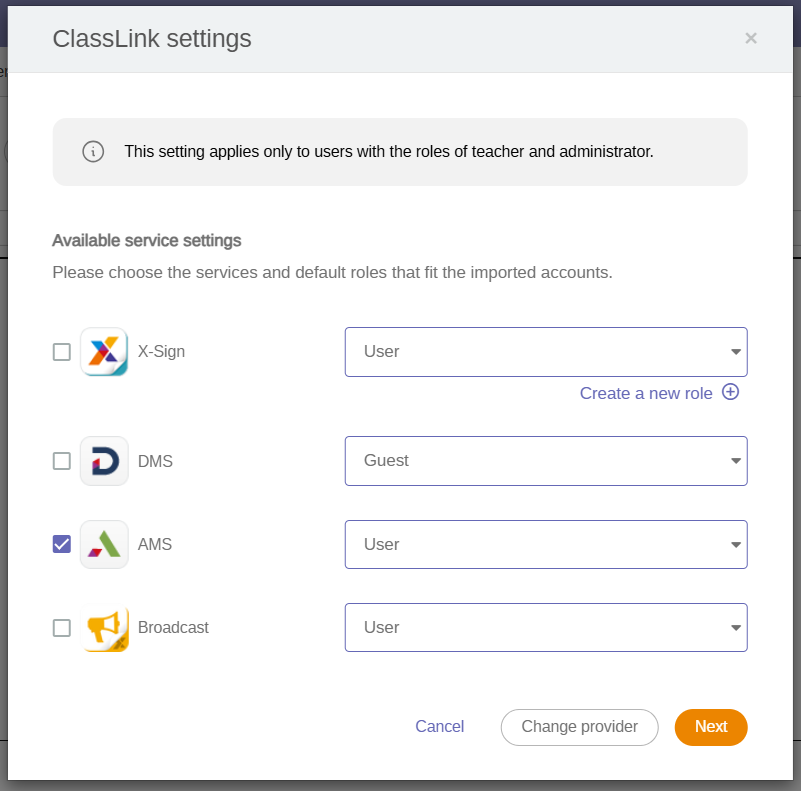Click the plus icon beside Create a new role
The width and height of the screenshot is (801, 791).
tap(730, 392)
